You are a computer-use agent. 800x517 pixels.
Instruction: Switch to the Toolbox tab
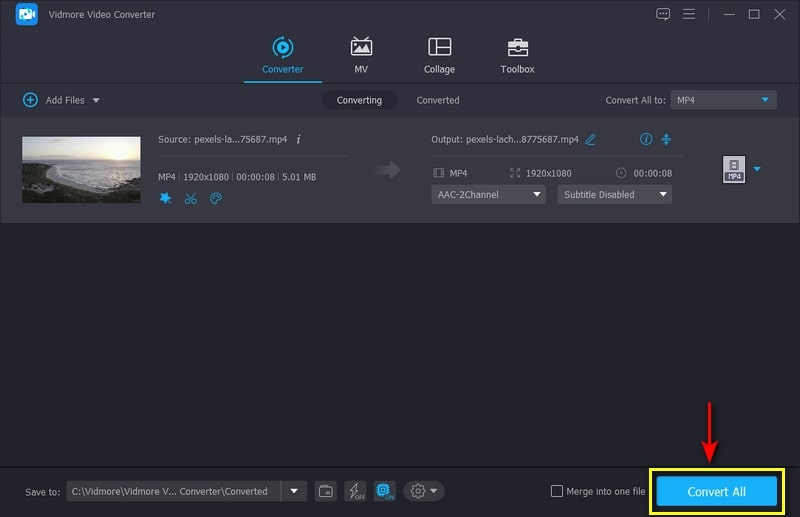pyautogui.click(x=517, y=56)
